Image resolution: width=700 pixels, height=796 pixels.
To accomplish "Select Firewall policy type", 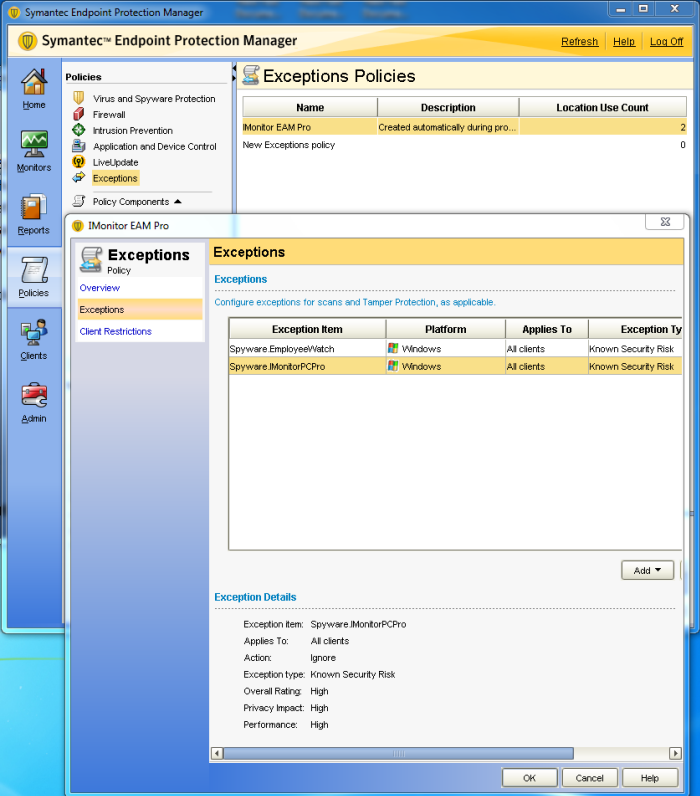I will pos(109,114).
